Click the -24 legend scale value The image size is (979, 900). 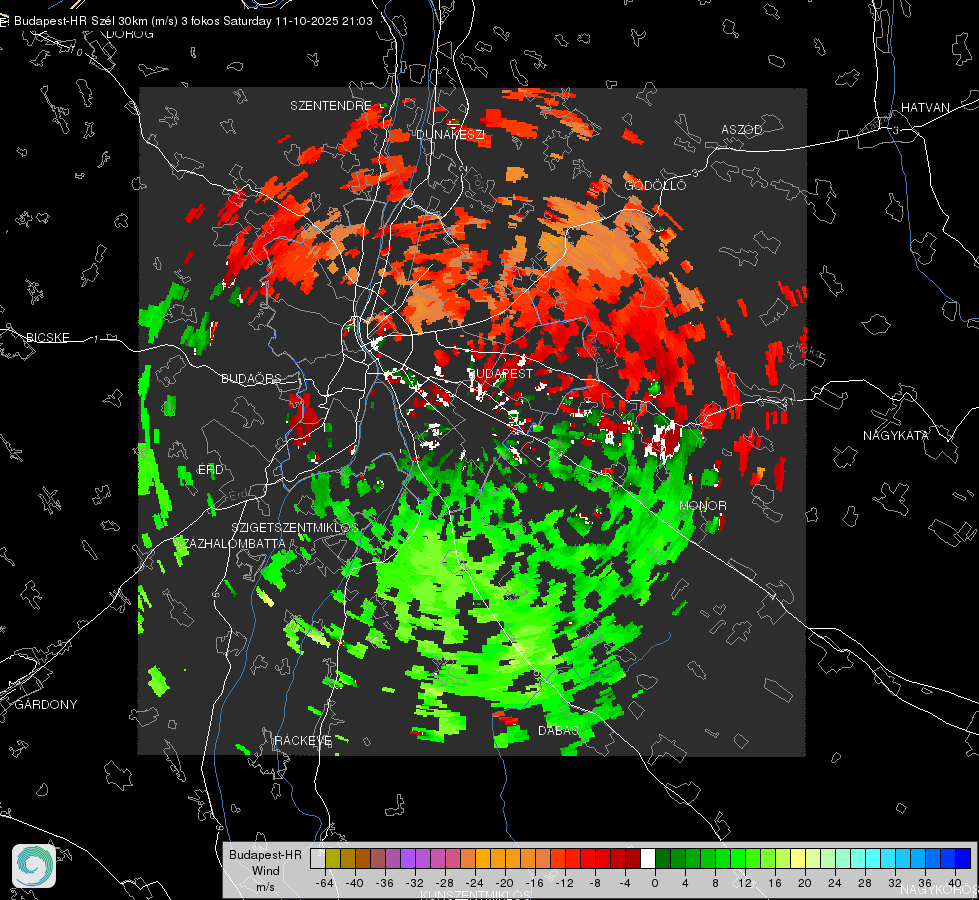pyautogui.click(x=475, y=883)
